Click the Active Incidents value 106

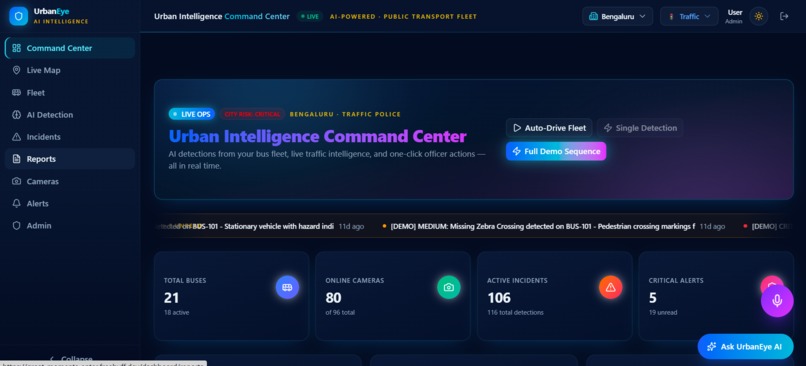[x=499, y=298]
